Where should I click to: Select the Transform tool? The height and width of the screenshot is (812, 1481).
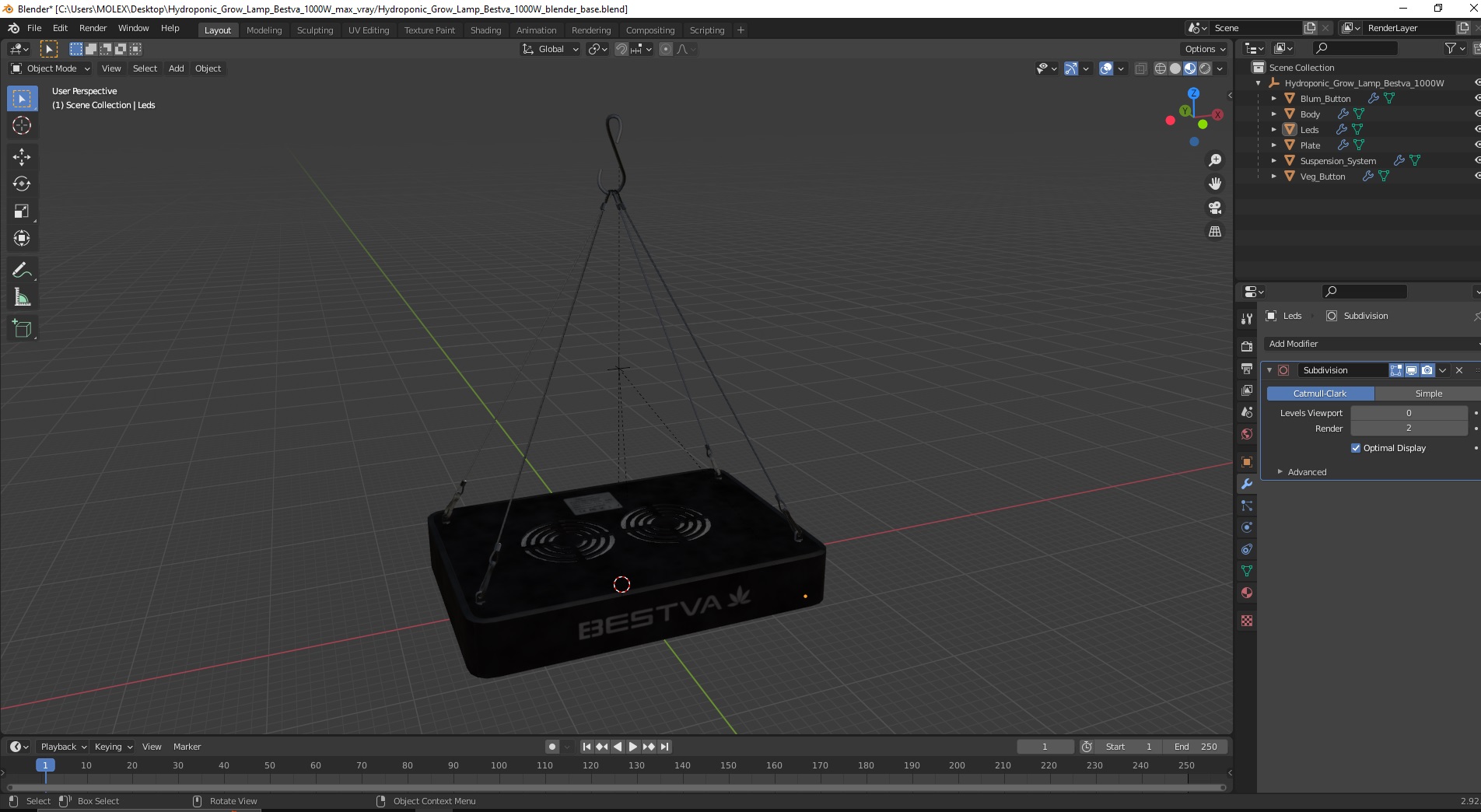point(22,238)
